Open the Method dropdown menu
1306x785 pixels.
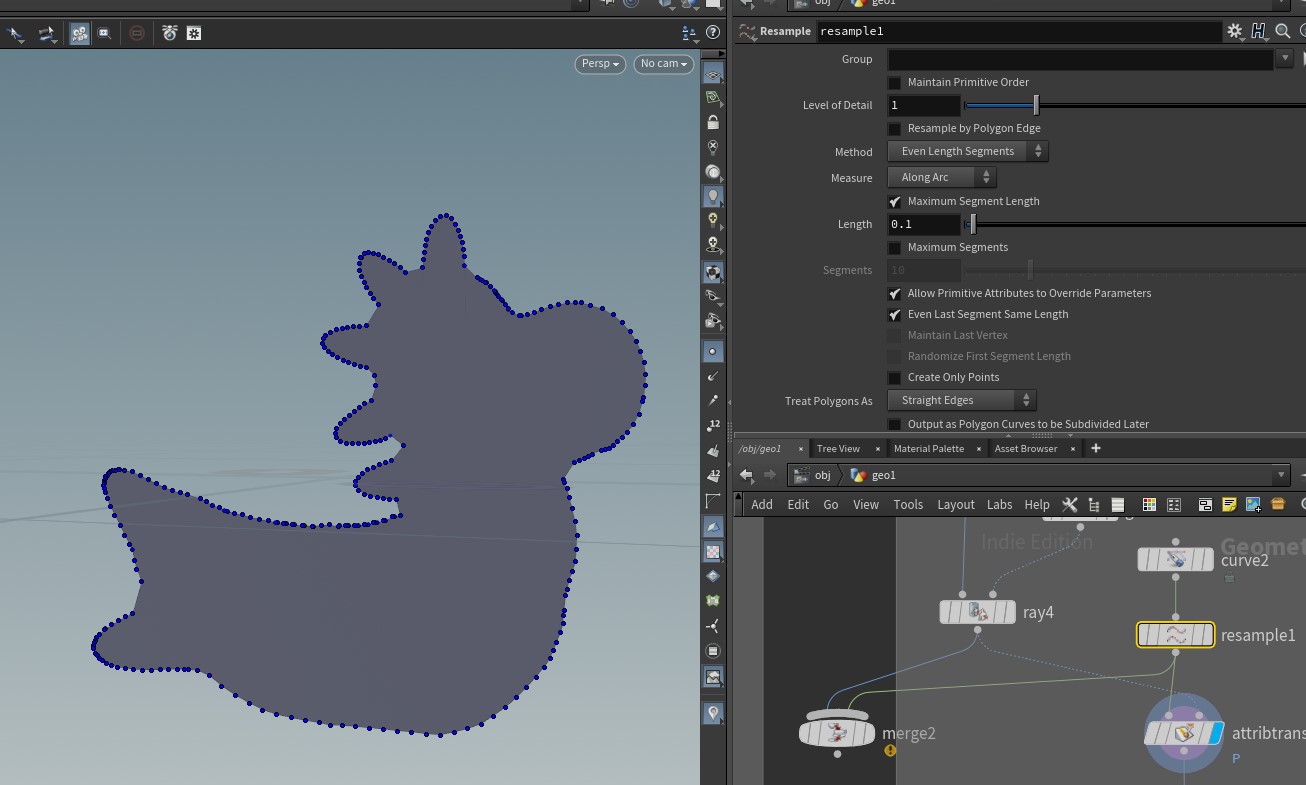tap(967, 152)
